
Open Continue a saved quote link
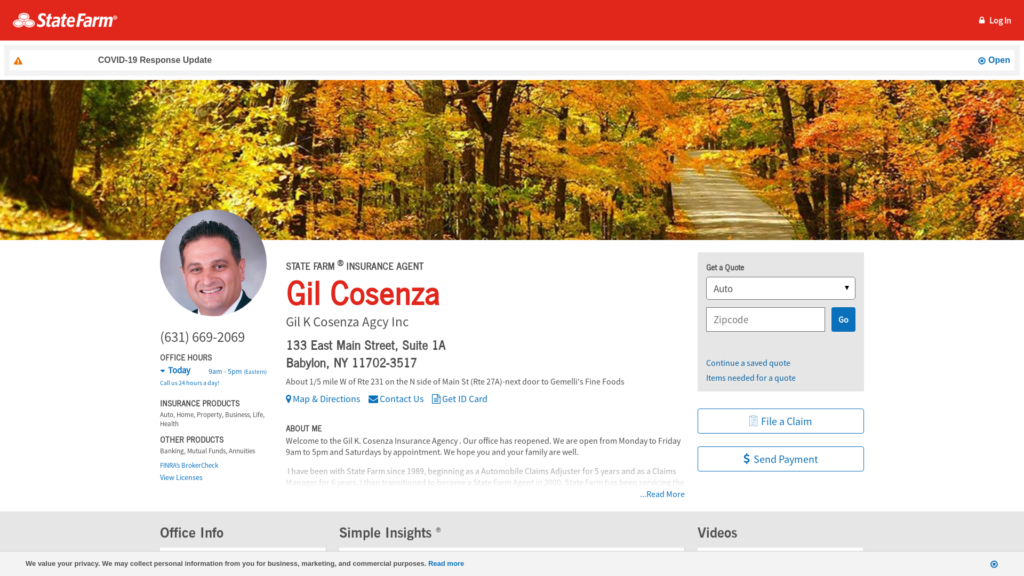point(748,363)
